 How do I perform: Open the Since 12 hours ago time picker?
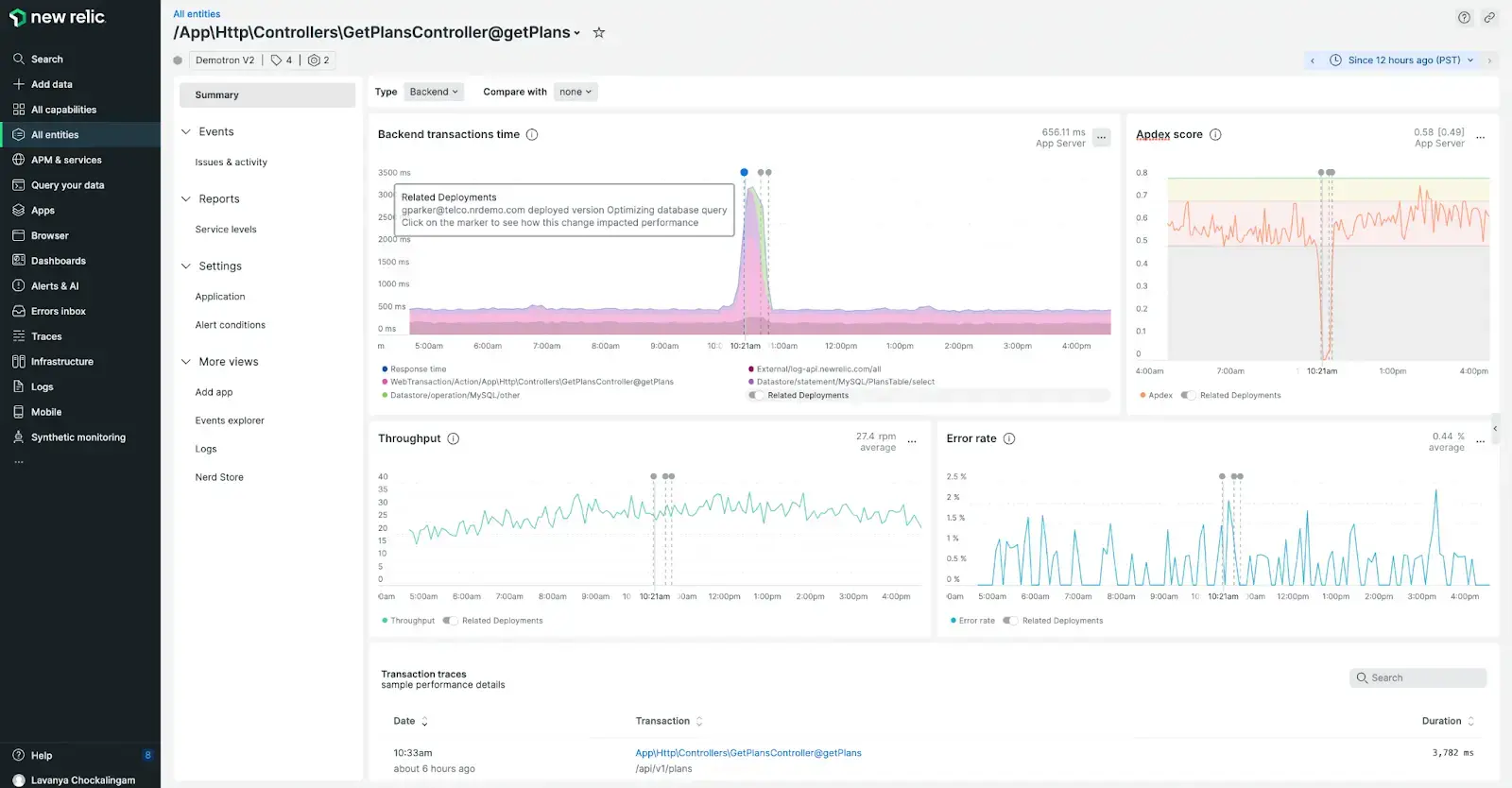point(1402,60)
